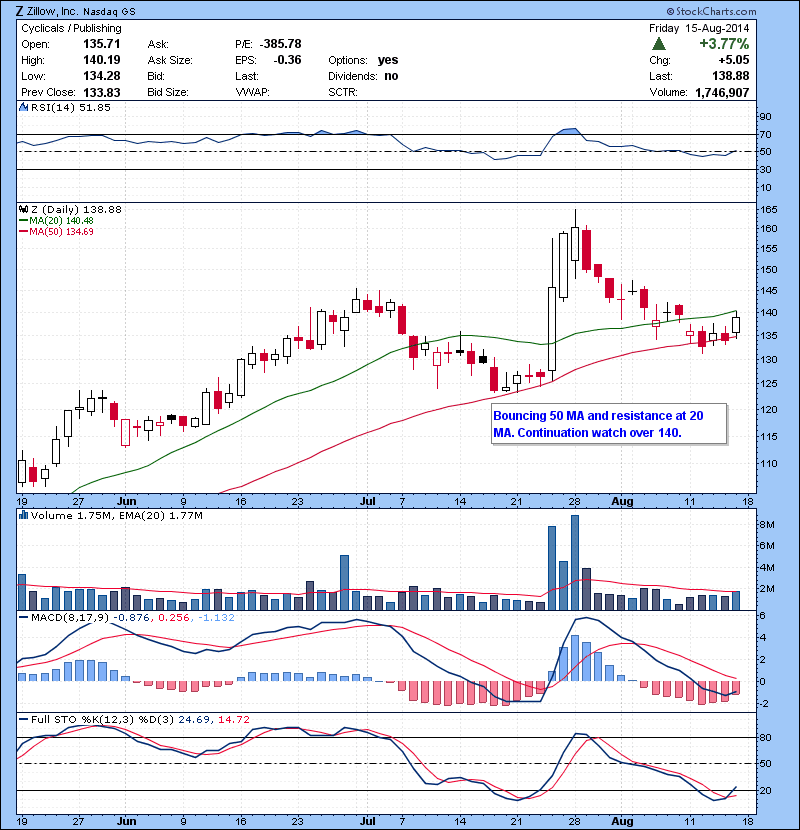800x830 pixels.
Task: Click the MA(20) green legend line
Action: point(23,221)
